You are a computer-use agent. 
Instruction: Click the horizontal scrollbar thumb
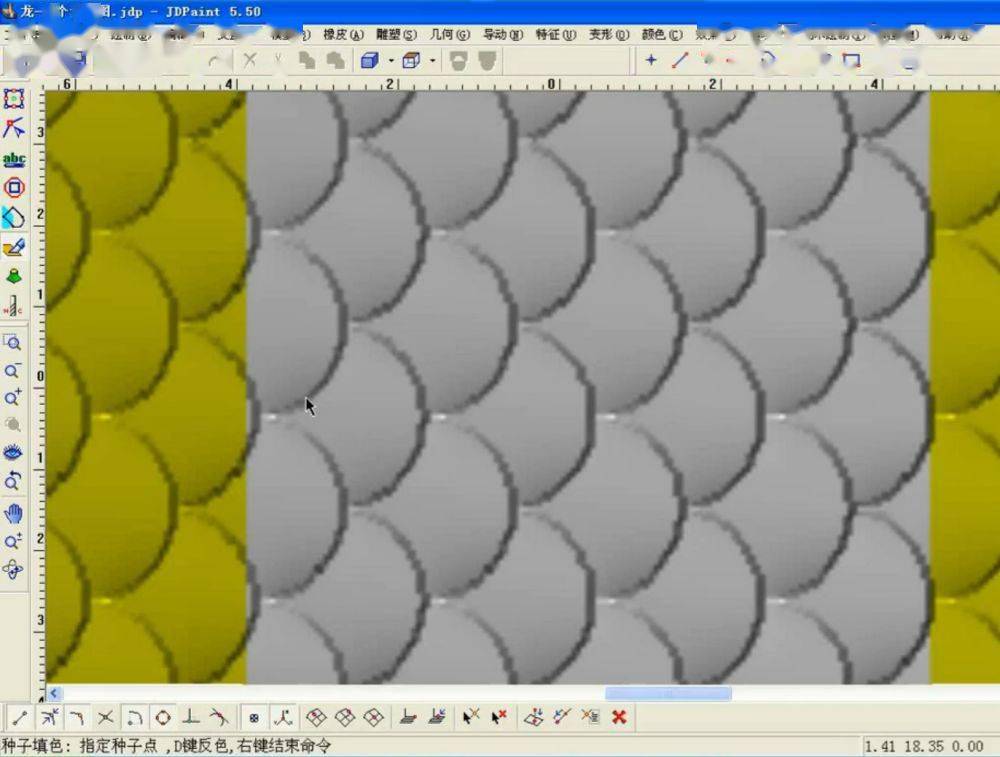[668, 694]
